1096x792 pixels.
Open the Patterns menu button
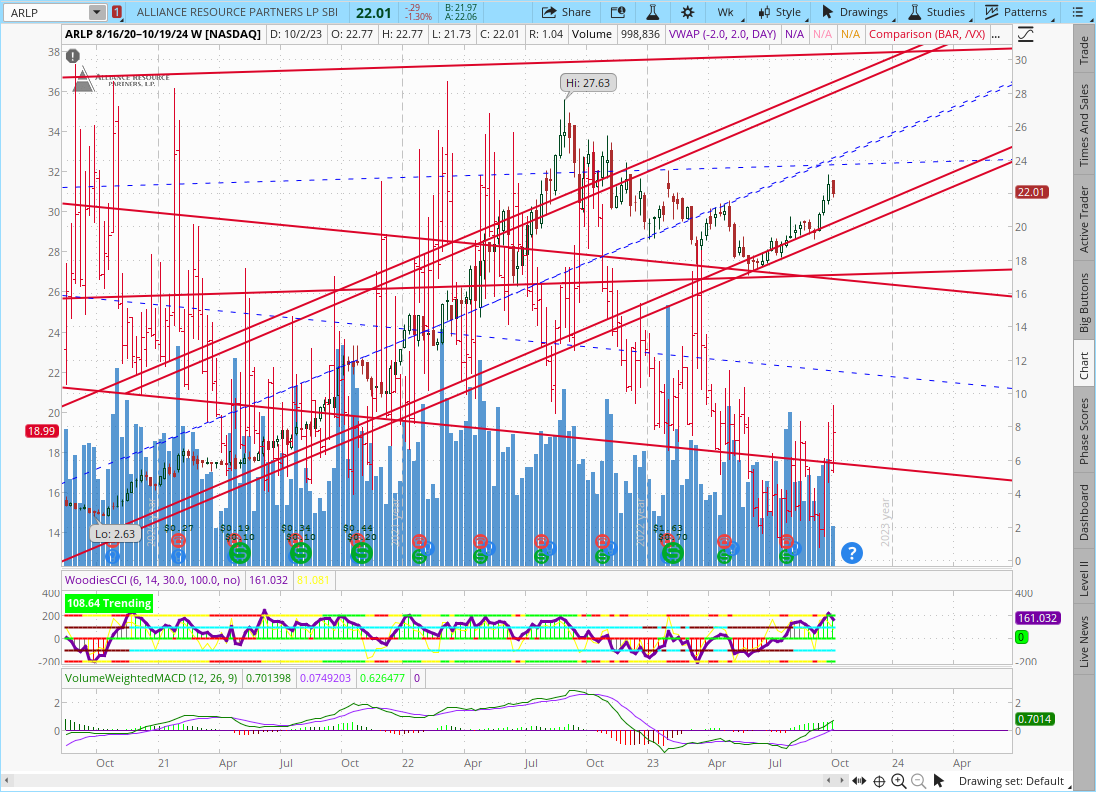coord(1016,12)
